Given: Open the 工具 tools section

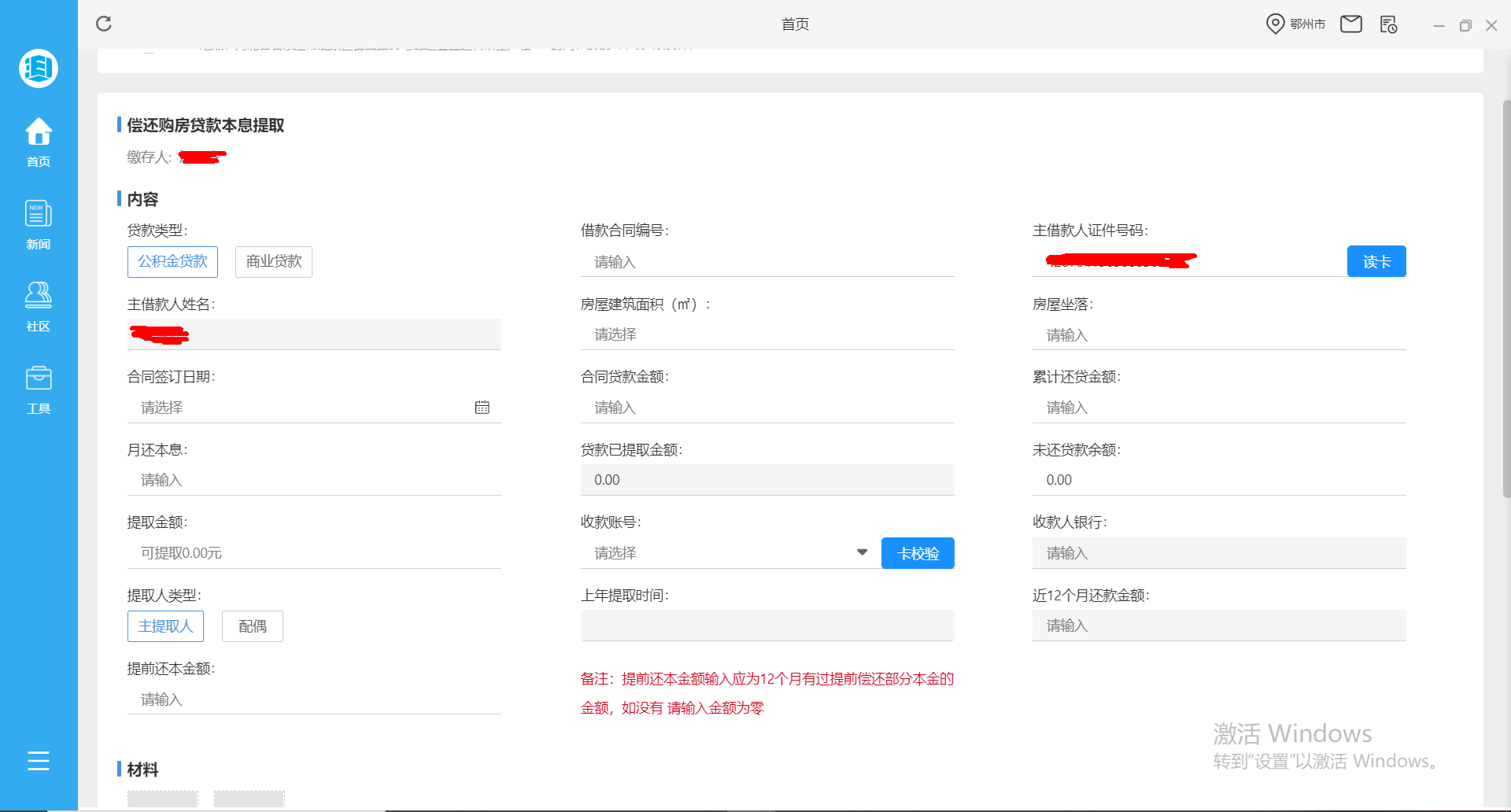Looking at the screenshot, I should [39, 387].
